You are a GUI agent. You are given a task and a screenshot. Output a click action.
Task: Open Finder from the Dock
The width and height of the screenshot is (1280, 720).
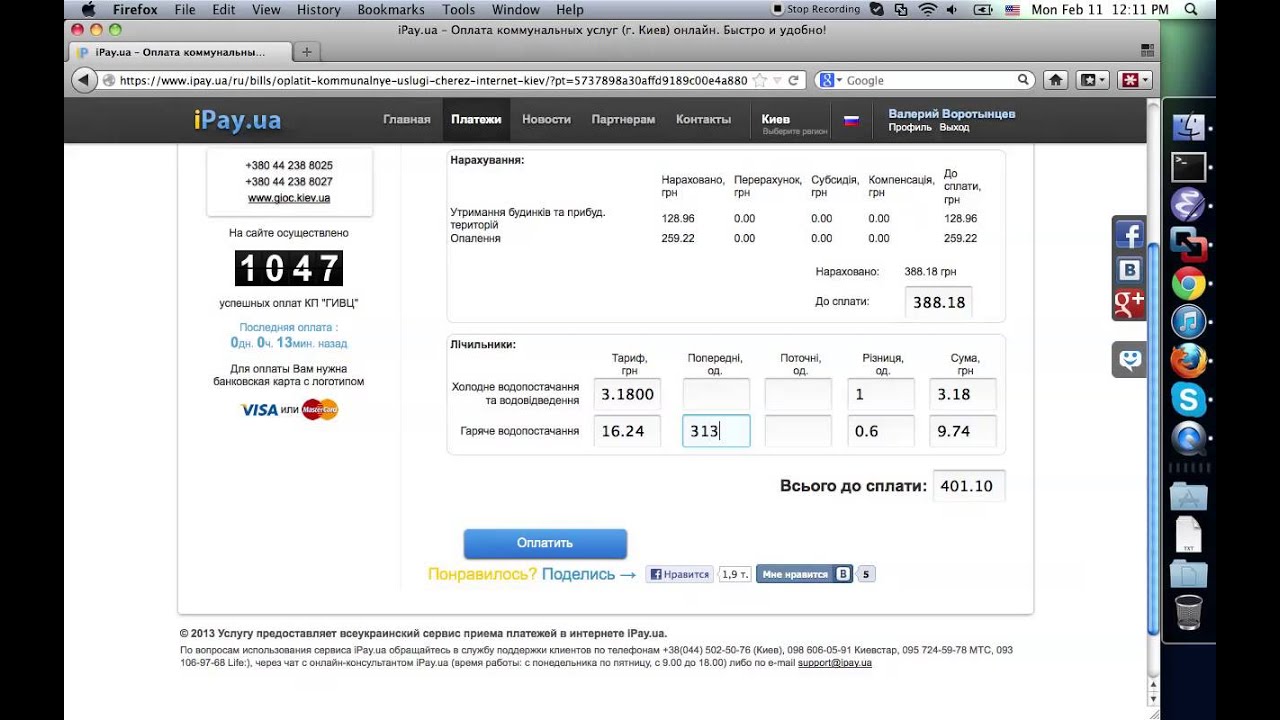point(1189,128)
